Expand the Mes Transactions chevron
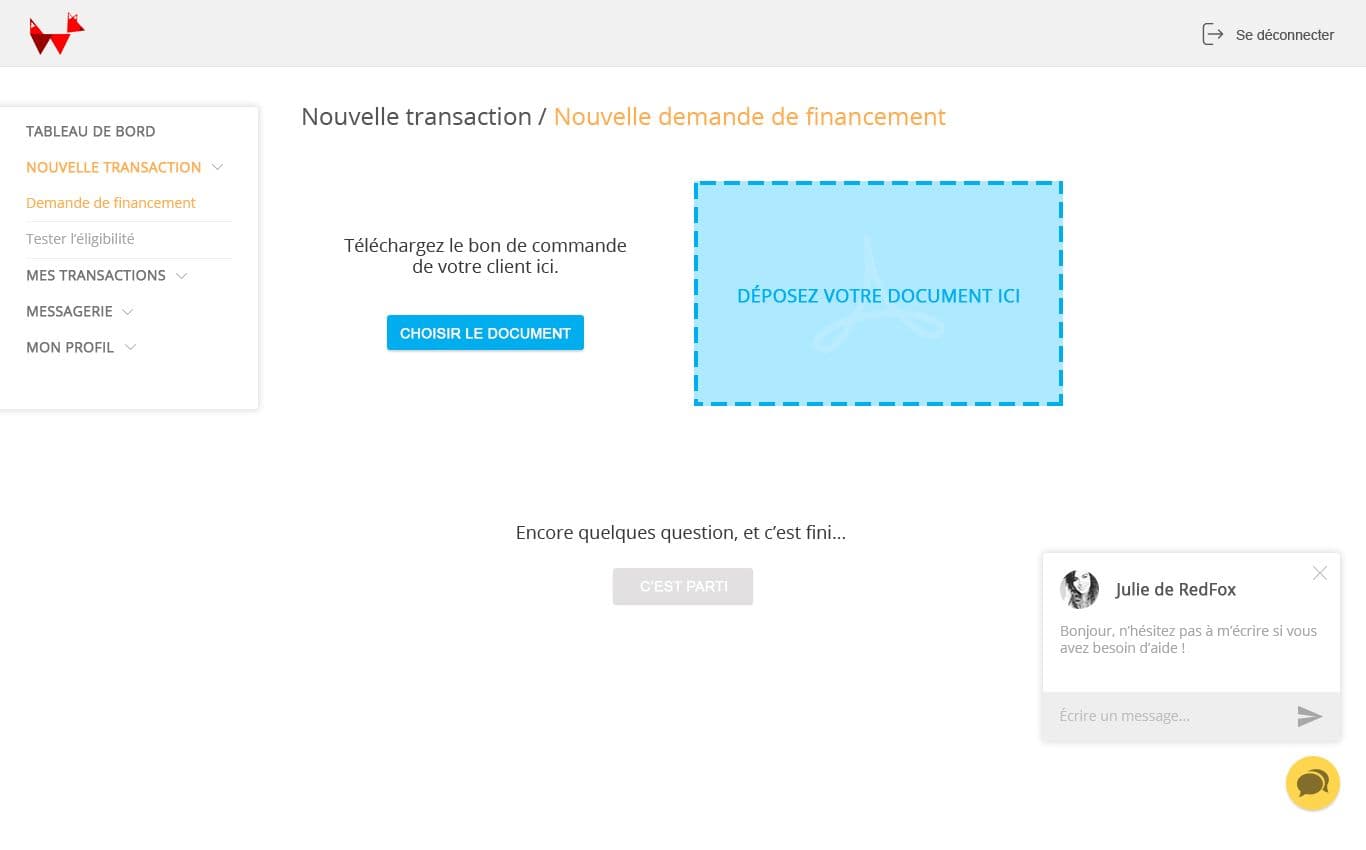Screen dimensions: 1366x850 click(x=181, y=275)
